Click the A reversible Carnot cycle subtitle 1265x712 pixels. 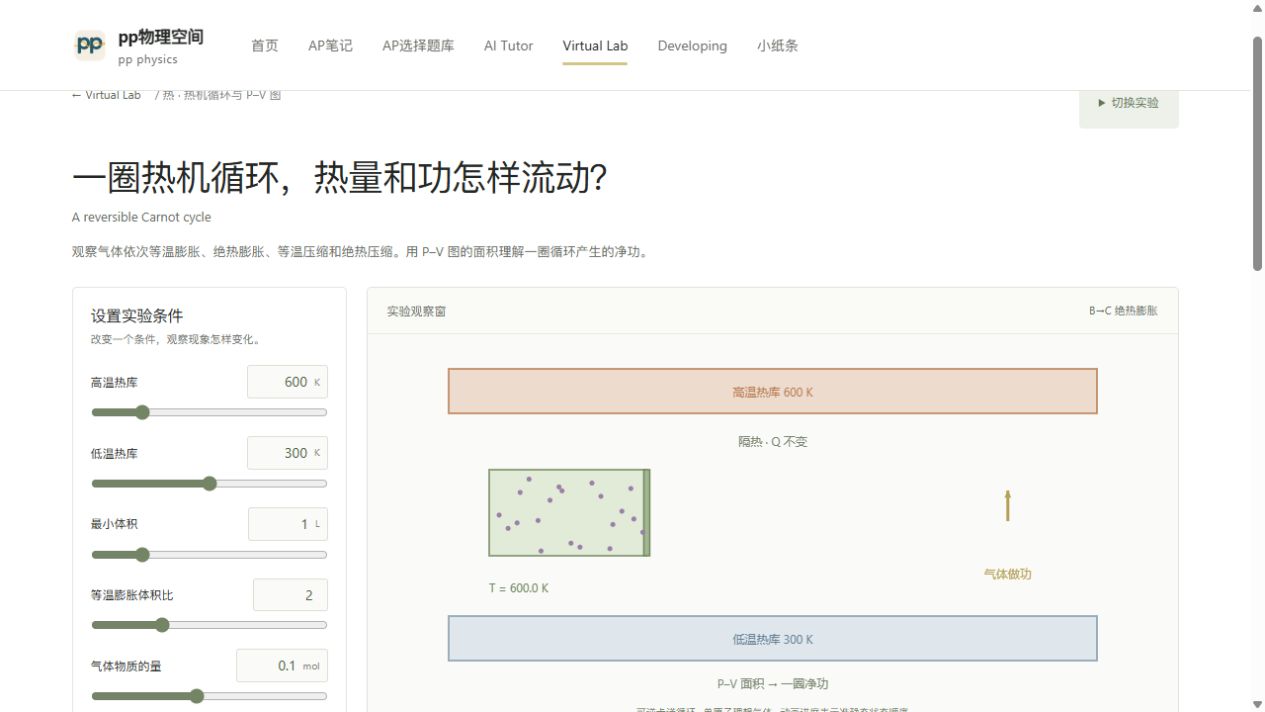[x=141, y=217]
